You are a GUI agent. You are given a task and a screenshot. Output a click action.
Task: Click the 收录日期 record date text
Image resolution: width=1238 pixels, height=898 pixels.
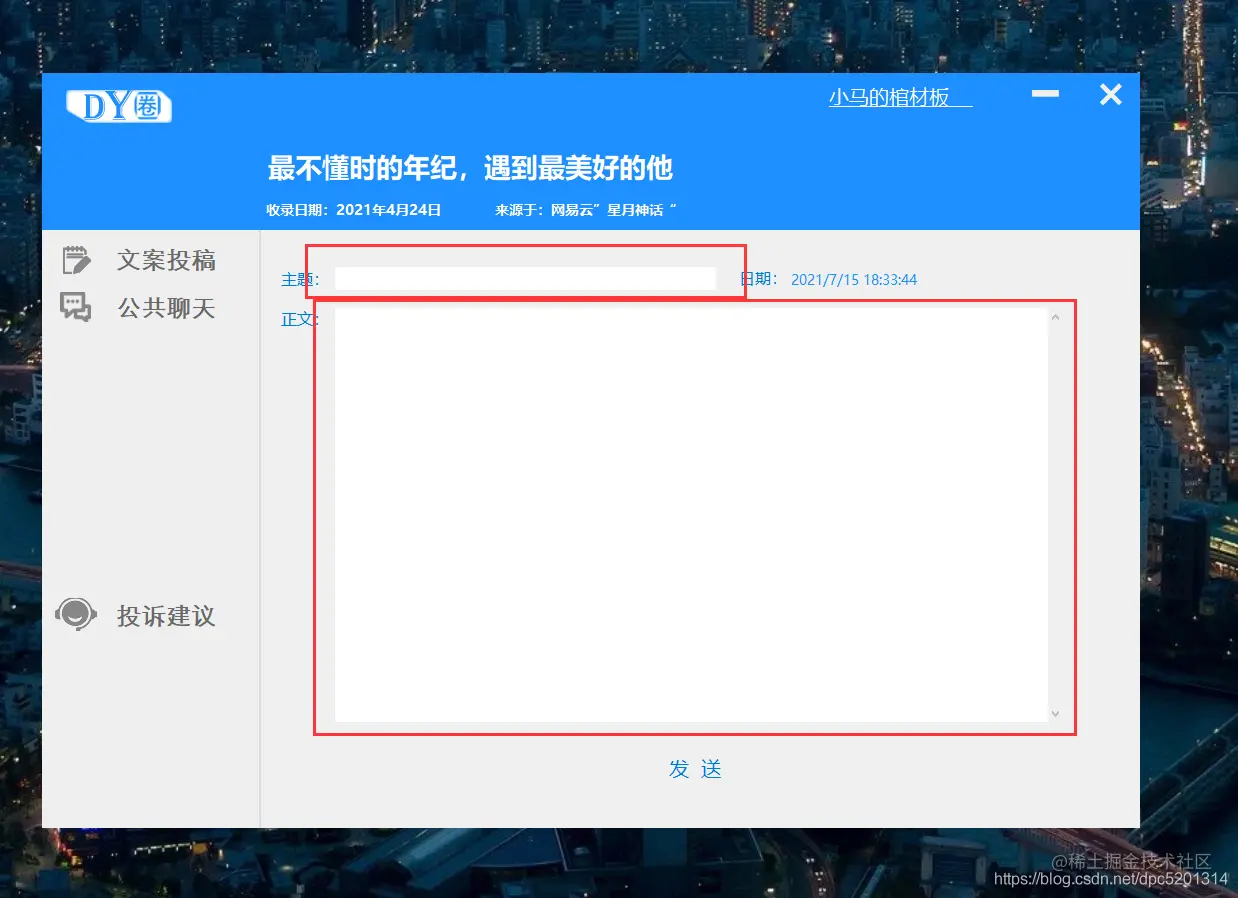[x=355, y=210]
